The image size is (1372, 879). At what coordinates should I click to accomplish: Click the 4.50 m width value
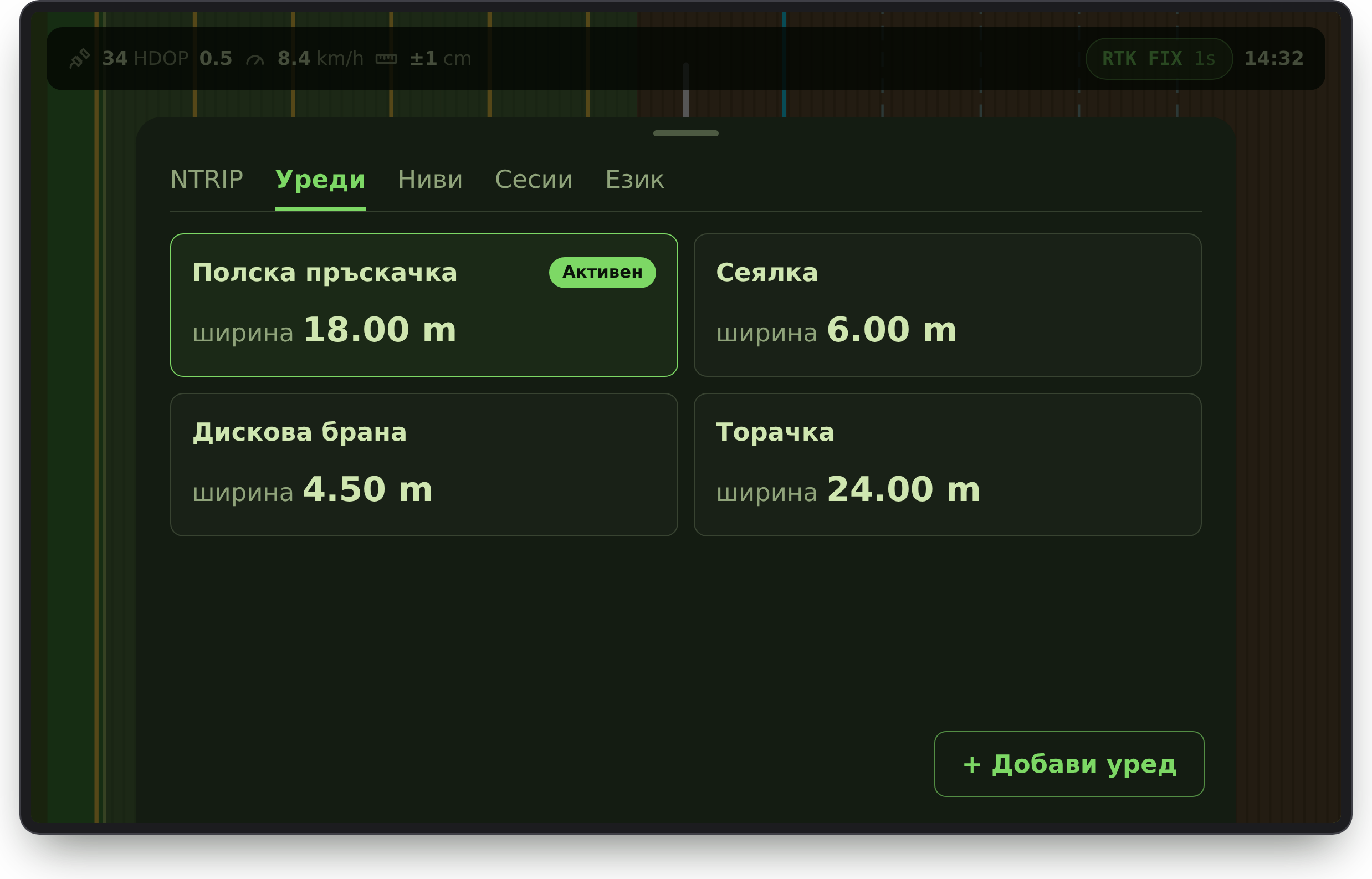pos(367,490)
